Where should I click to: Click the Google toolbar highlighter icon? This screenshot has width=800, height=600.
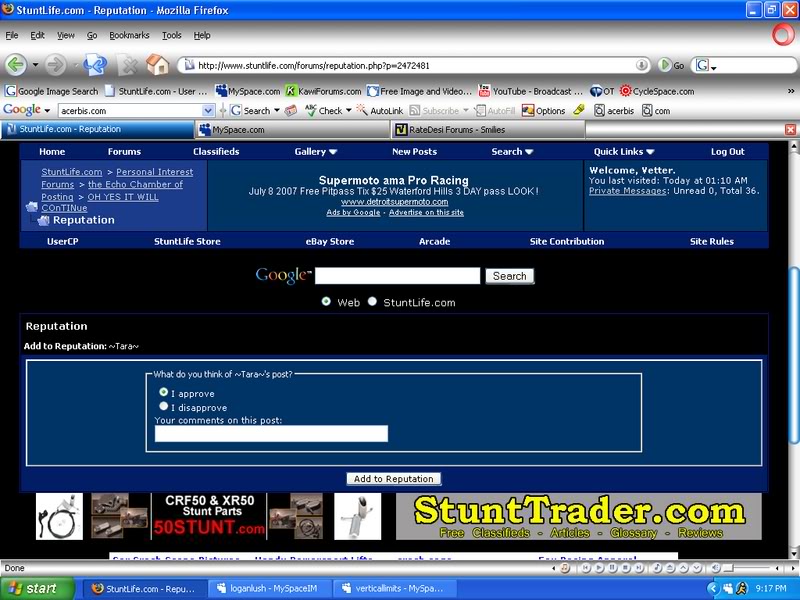click(579, 110)
